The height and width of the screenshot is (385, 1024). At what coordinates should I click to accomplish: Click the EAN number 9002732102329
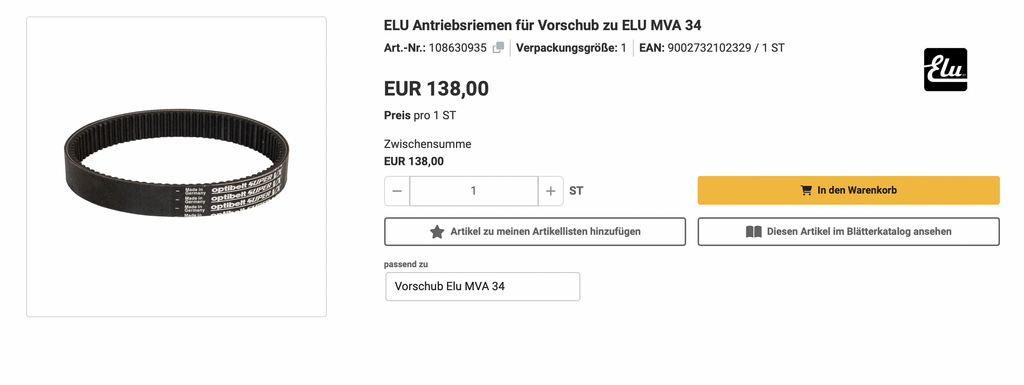(x=709, y=48)
